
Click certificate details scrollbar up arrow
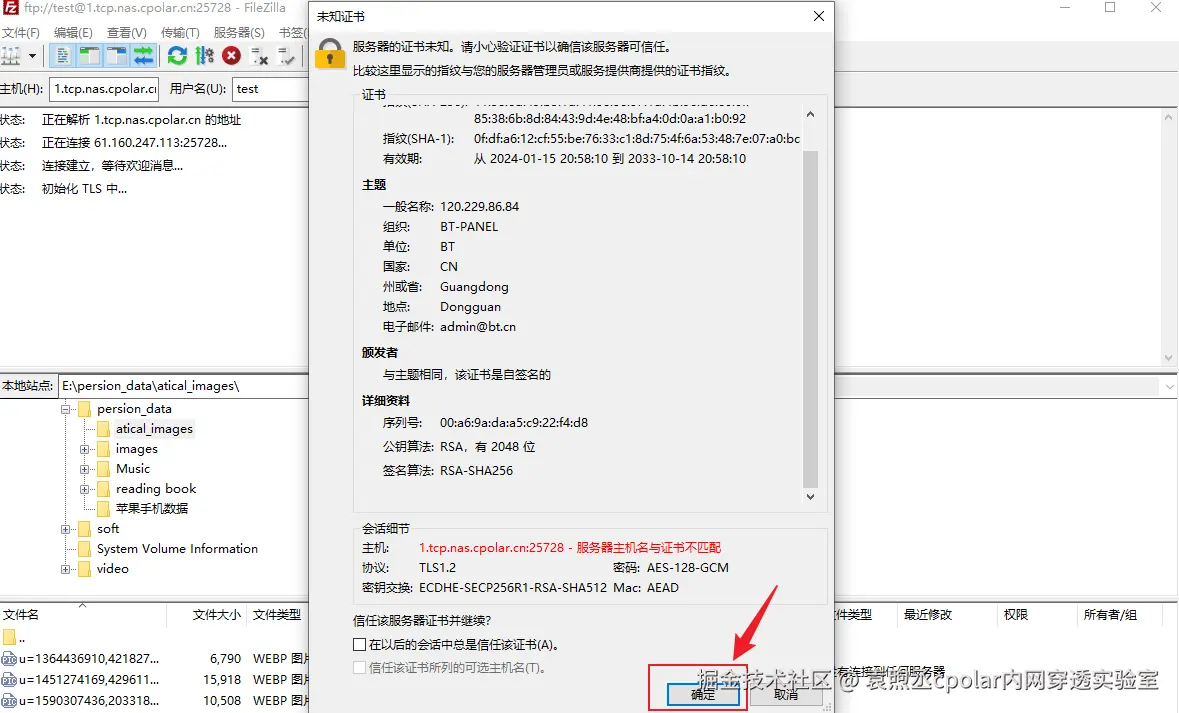(811, 114)
